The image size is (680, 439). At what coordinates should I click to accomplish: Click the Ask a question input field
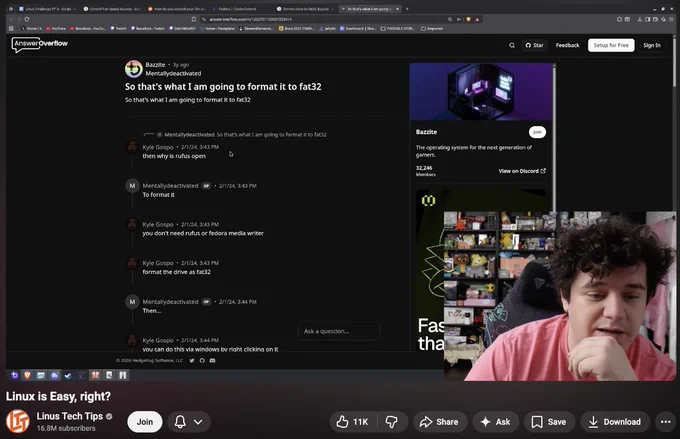point(339,331)
